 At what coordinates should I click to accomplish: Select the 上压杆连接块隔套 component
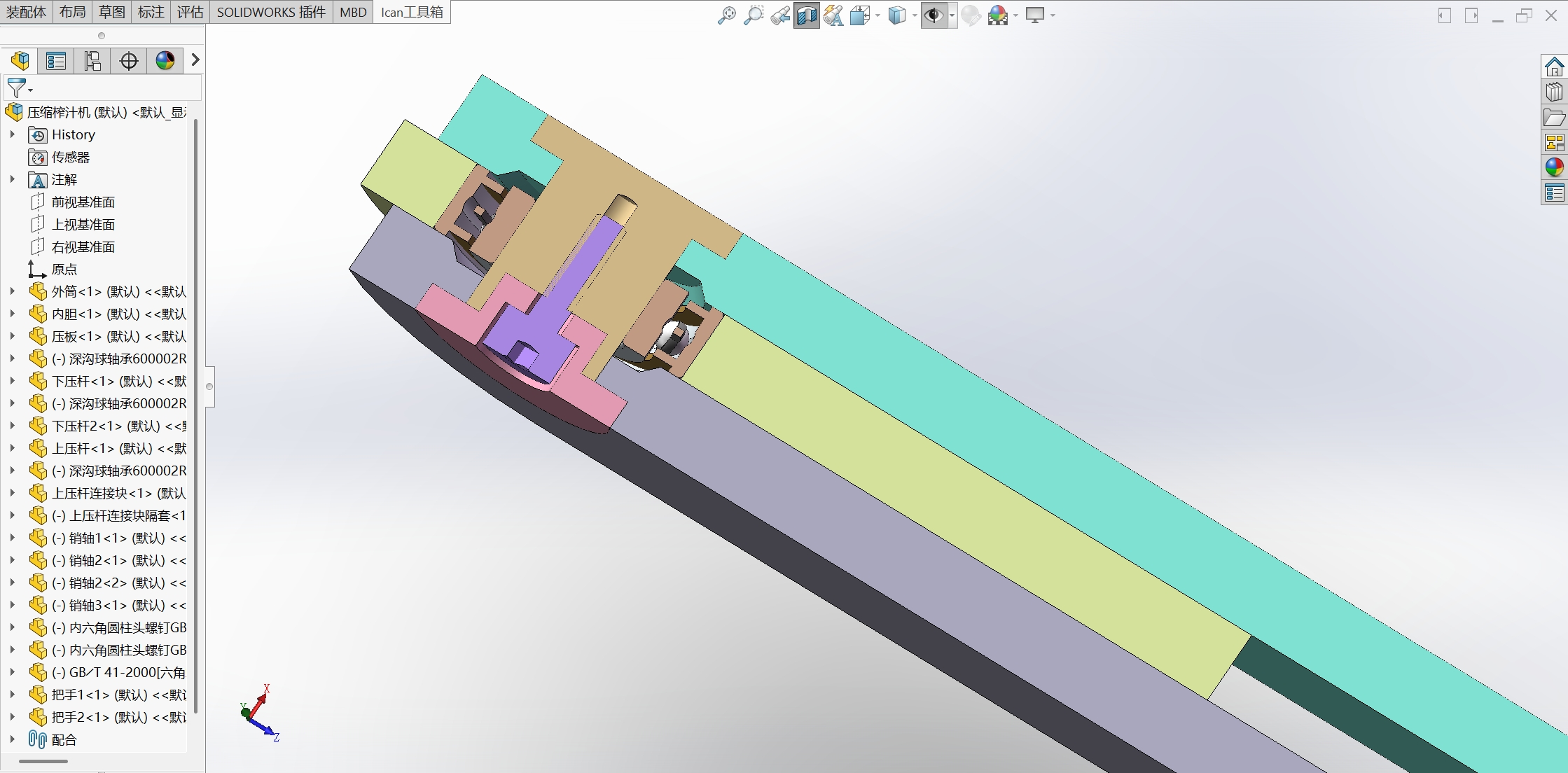(108, 515)
